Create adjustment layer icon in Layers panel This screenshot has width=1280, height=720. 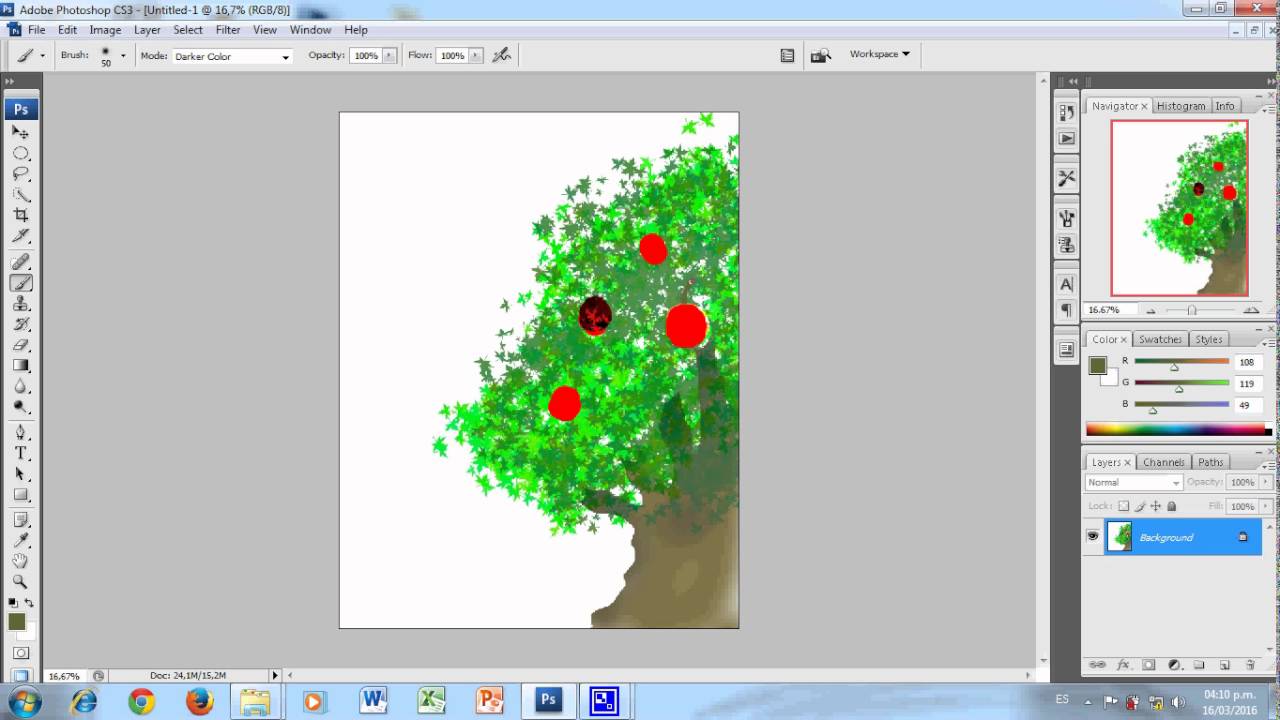(1174, 665)
